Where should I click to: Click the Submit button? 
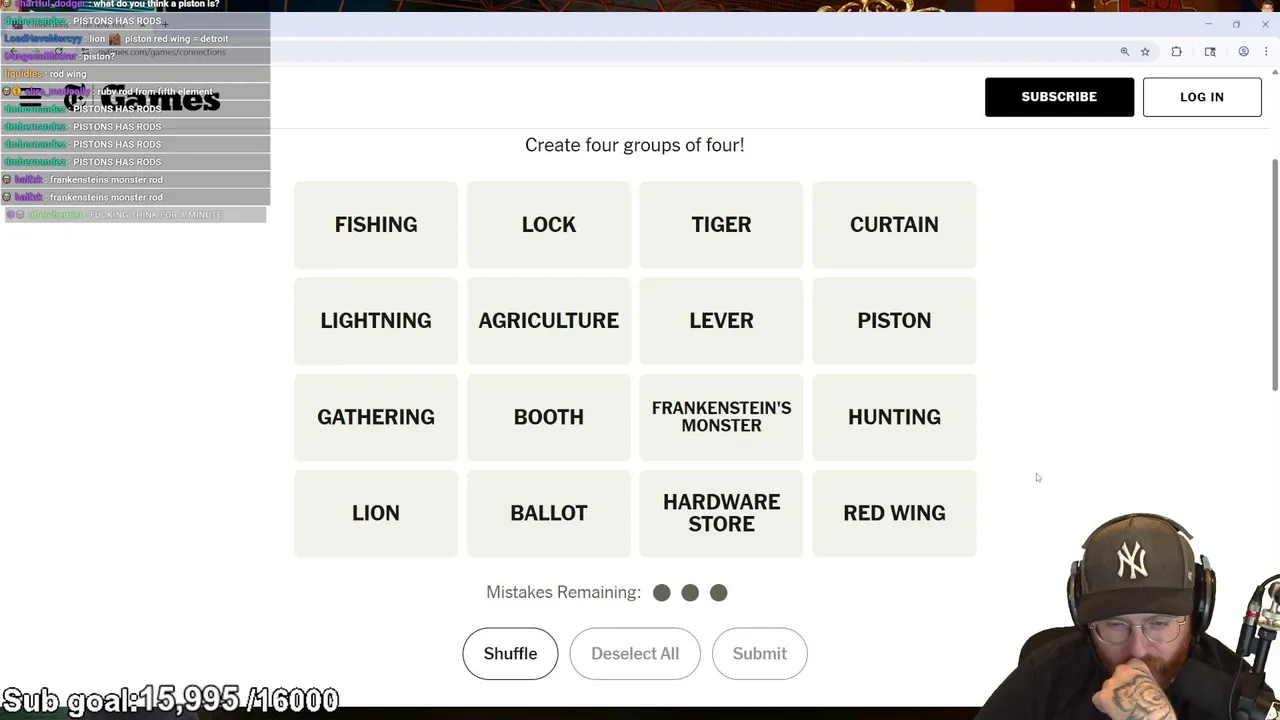tap(759, 654)
